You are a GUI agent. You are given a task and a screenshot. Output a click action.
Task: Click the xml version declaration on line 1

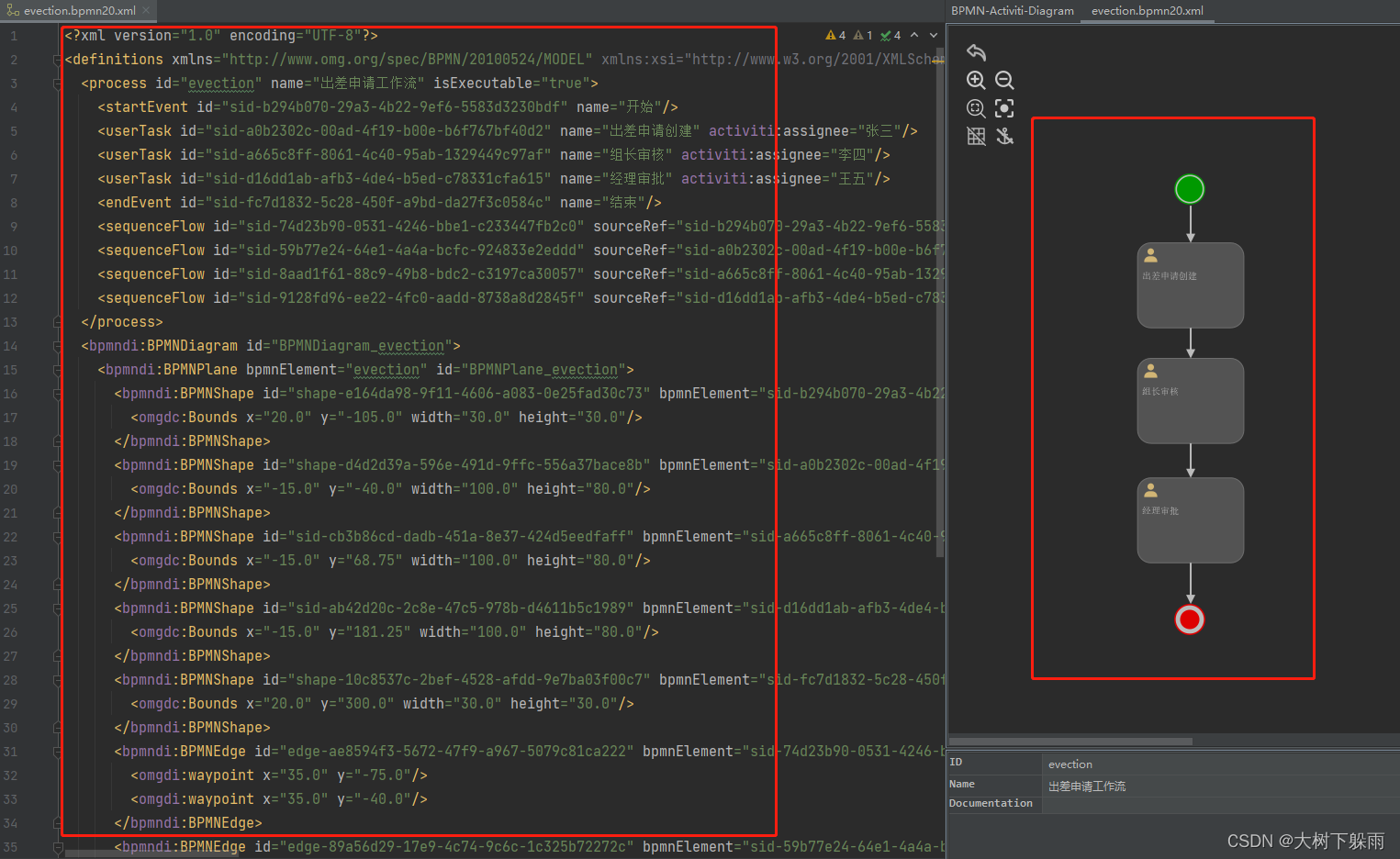pyautogui.click(x=221, y=36)
